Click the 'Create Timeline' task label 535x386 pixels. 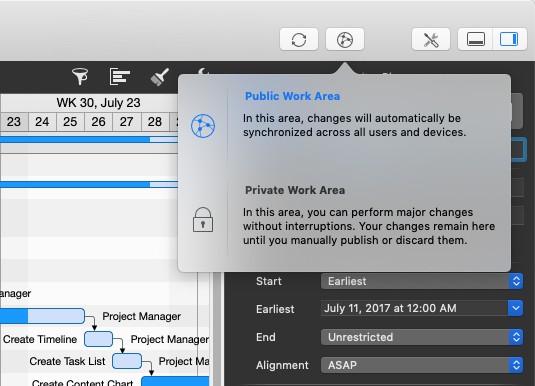[x=40, y=339]
